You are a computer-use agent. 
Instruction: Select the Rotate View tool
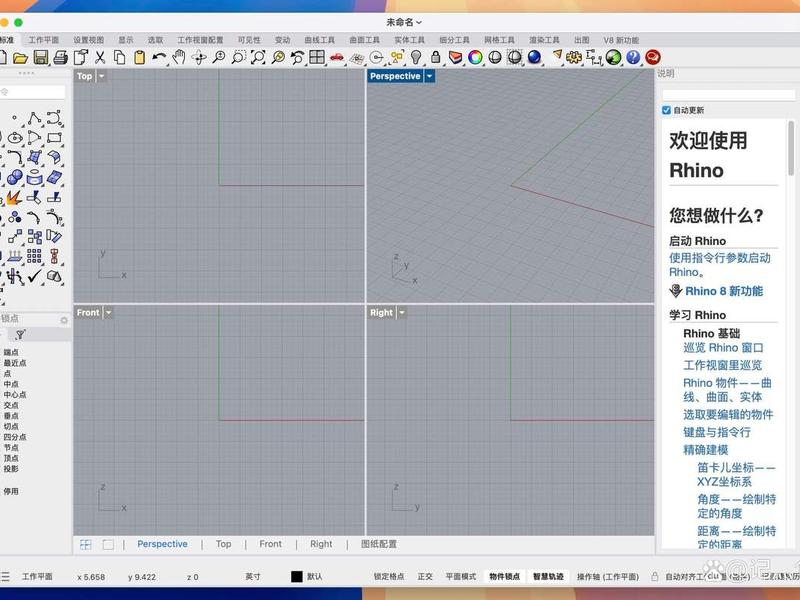click(198, 57)
